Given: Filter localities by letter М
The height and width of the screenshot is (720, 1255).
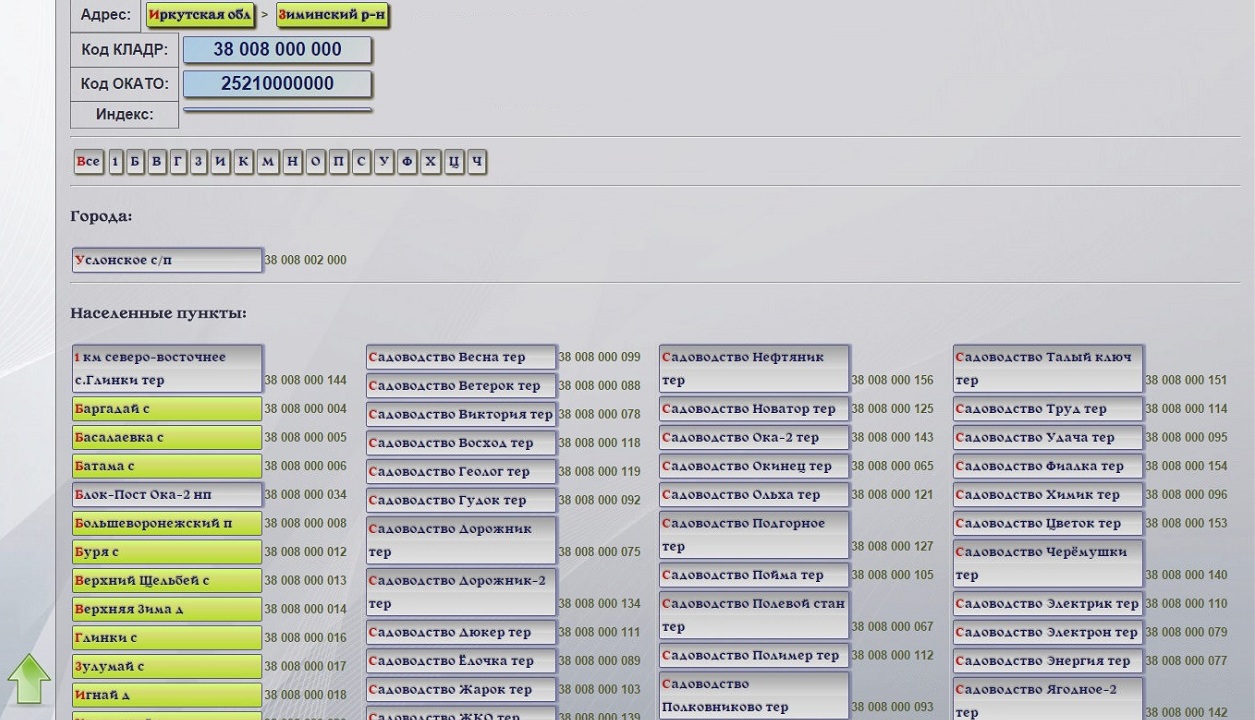Looking at the screenshot, I should 268,162.
